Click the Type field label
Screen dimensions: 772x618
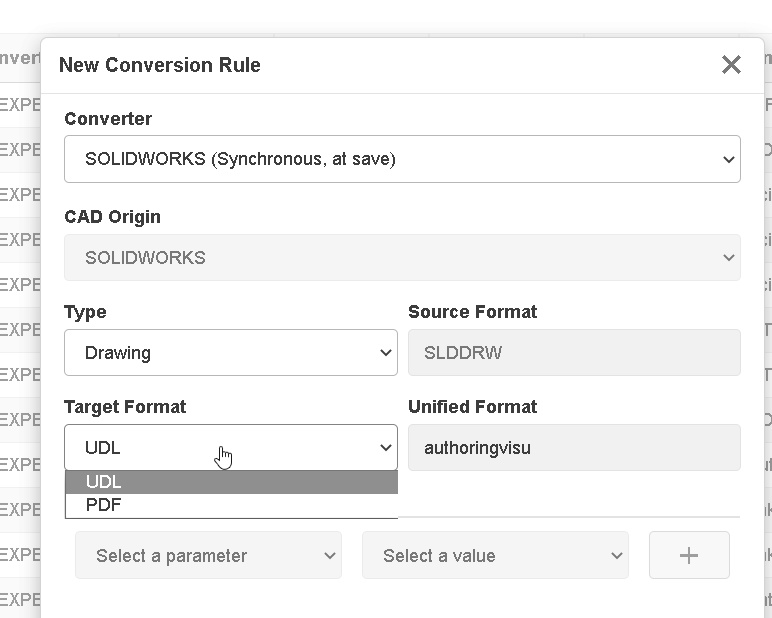[85, 312]
